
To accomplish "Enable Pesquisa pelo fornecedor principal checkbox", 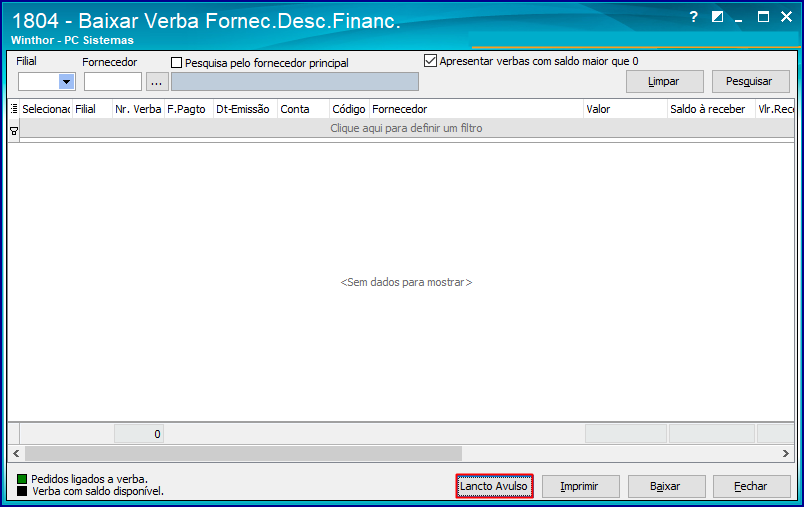I will click(176, 63).
